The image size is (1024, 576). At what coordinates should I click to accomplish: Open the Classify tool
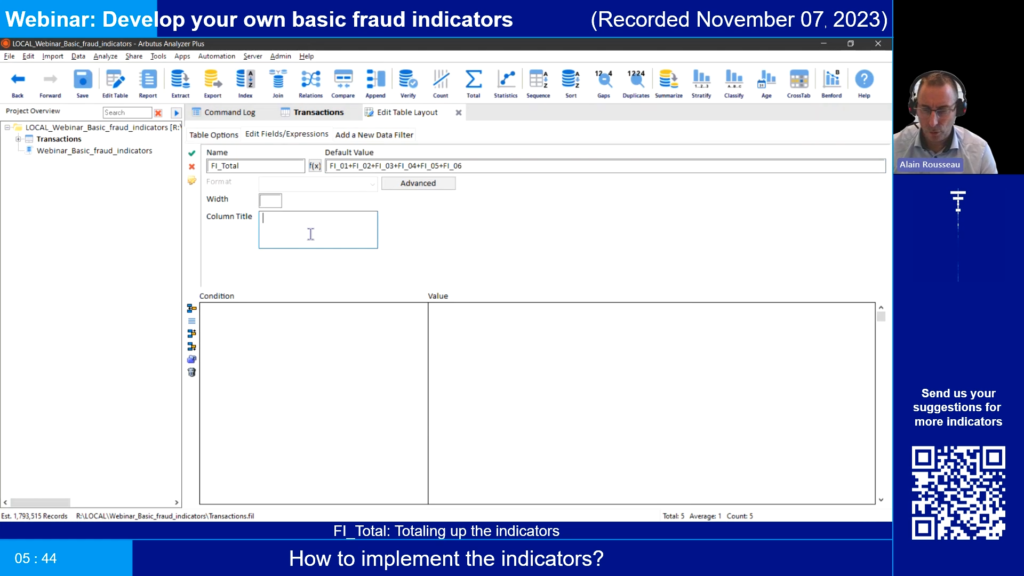(x=733, y=84)
